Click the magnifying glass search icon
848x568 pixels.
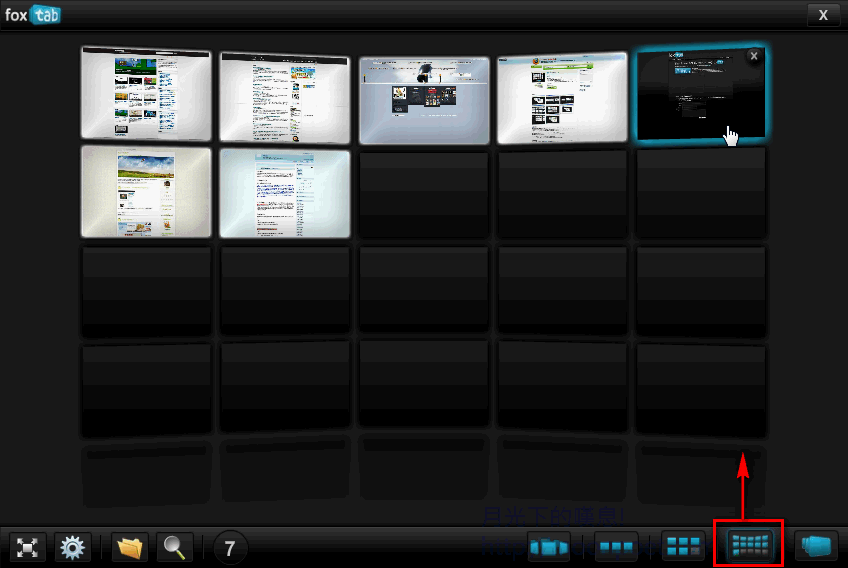pyautogui.click(x=174, y=548)
